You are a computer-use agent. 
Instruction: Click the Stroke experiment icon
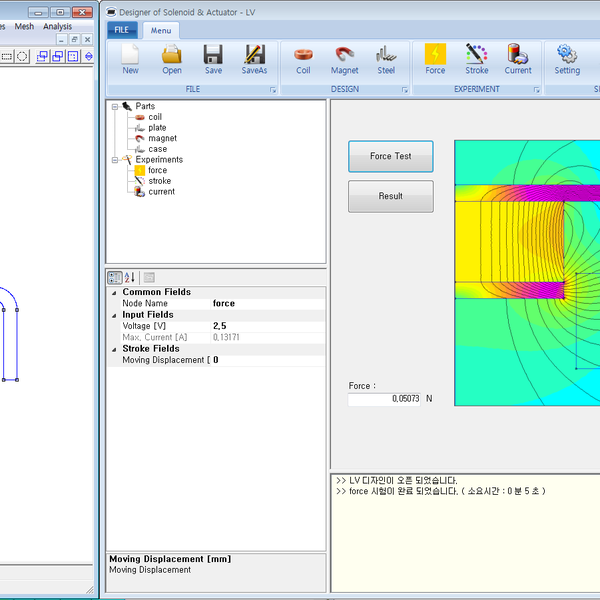477,58
